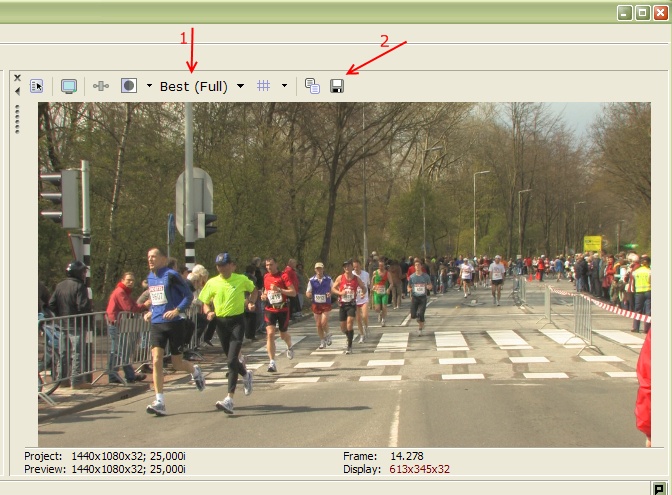Image resolution: width=672 pixels, height=495 pixels.
Task: Maximize the application window
Action: (x=641, y=12)
